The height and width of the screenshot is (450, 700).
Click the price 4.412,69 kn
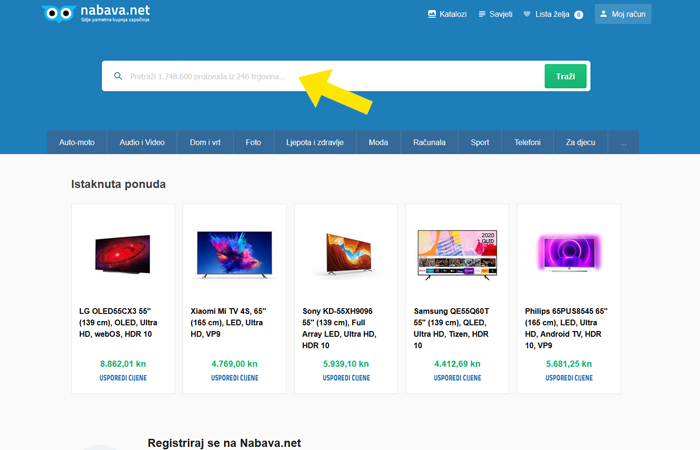(x=457, y=364)
